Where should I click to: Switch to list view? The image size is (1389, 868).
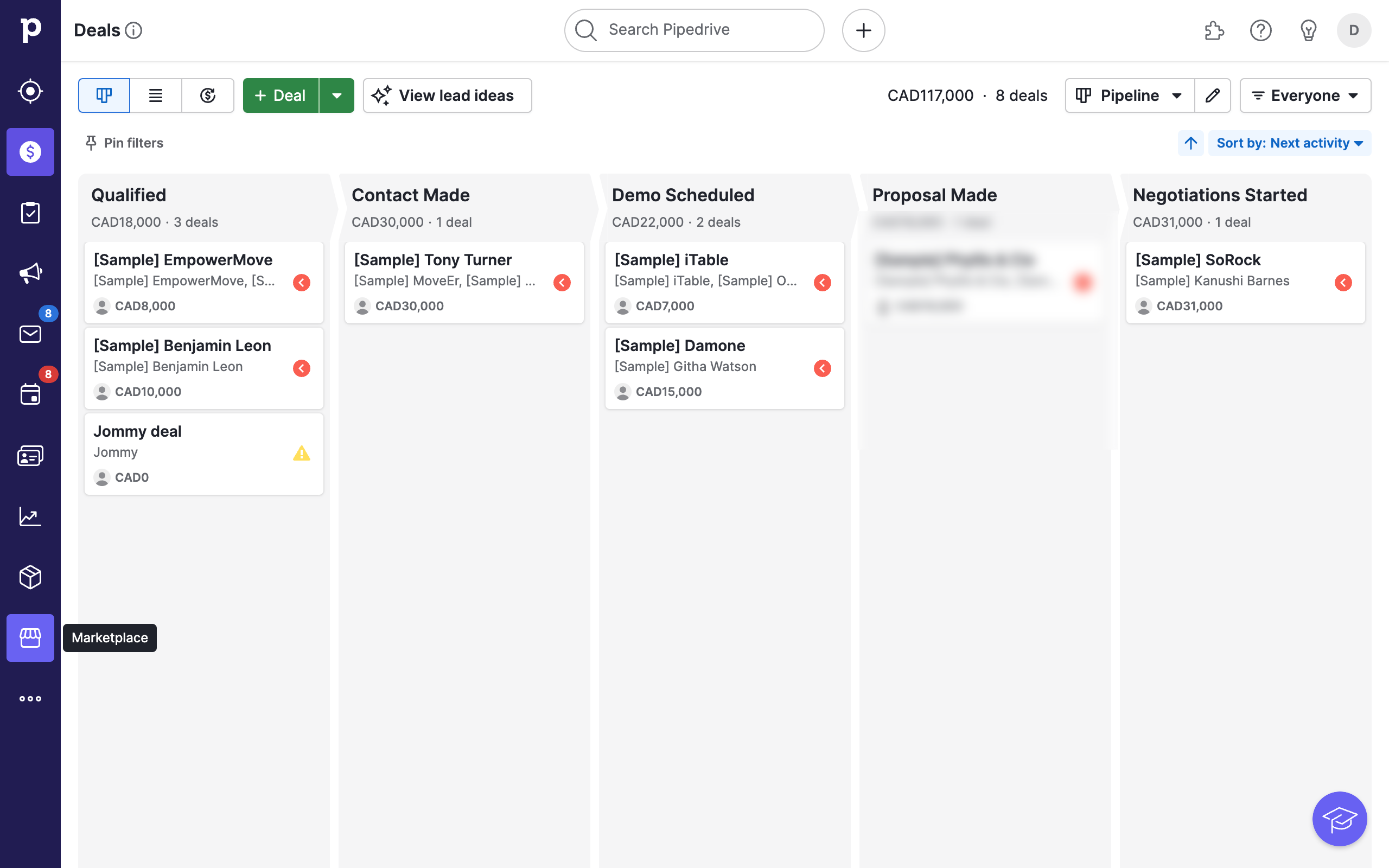point(156,95)
